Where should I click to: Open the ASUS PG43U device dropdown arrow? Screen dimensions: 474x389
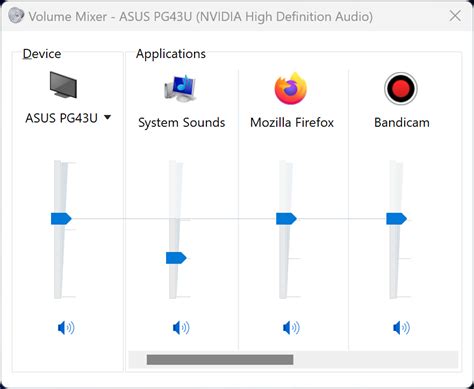coord(107,117)
